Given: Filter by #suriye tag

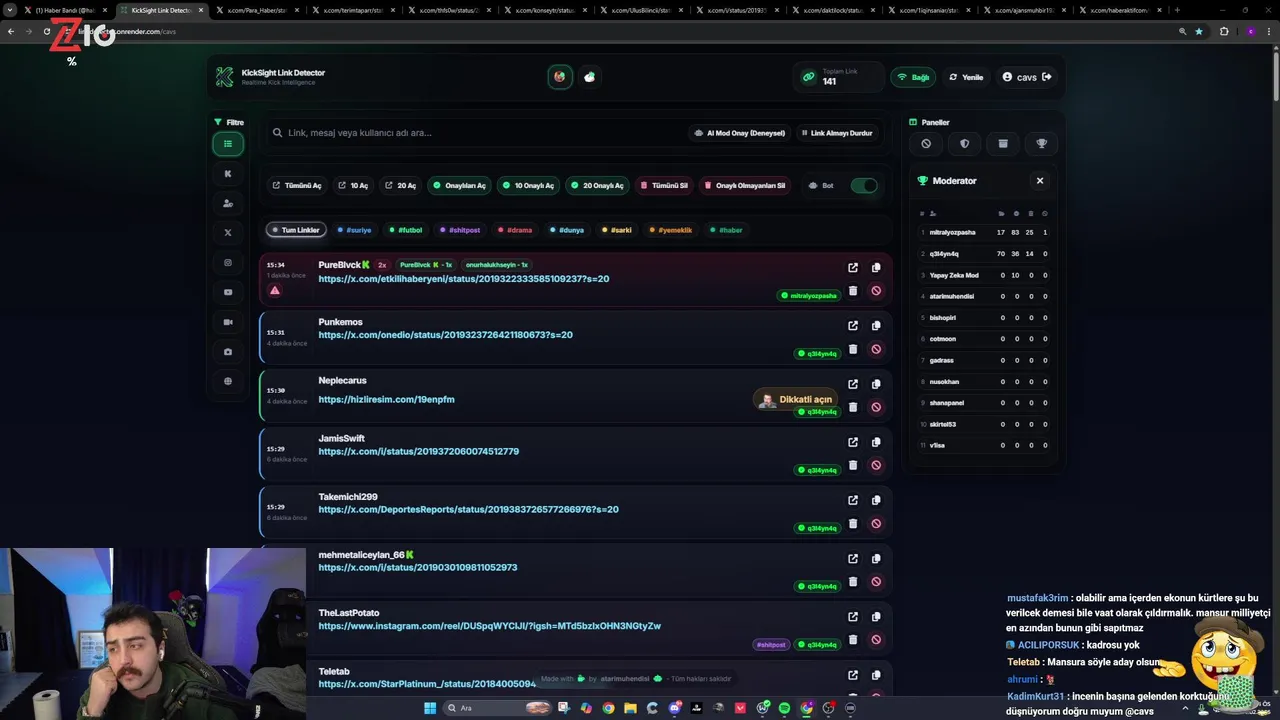Looking at the screenshot, I should 355,230.
